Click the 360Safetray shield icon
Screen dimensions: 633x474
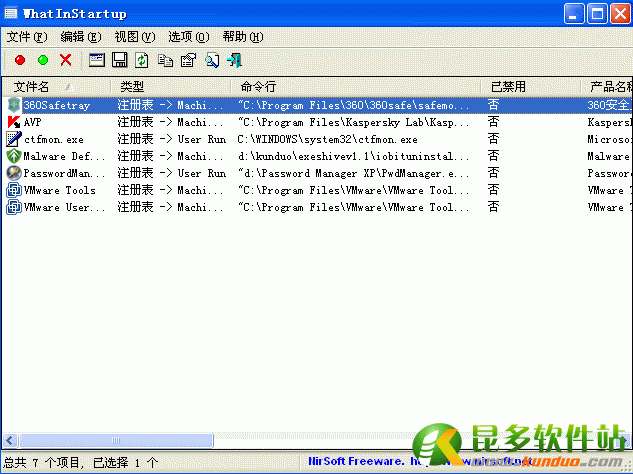(14, 105)
